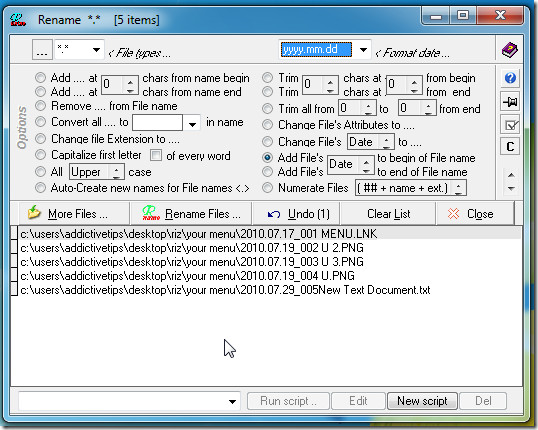This screenshot has width=538, height=430.
Task: Select the Numerate Files radio button
Action: tap(267, 187)
